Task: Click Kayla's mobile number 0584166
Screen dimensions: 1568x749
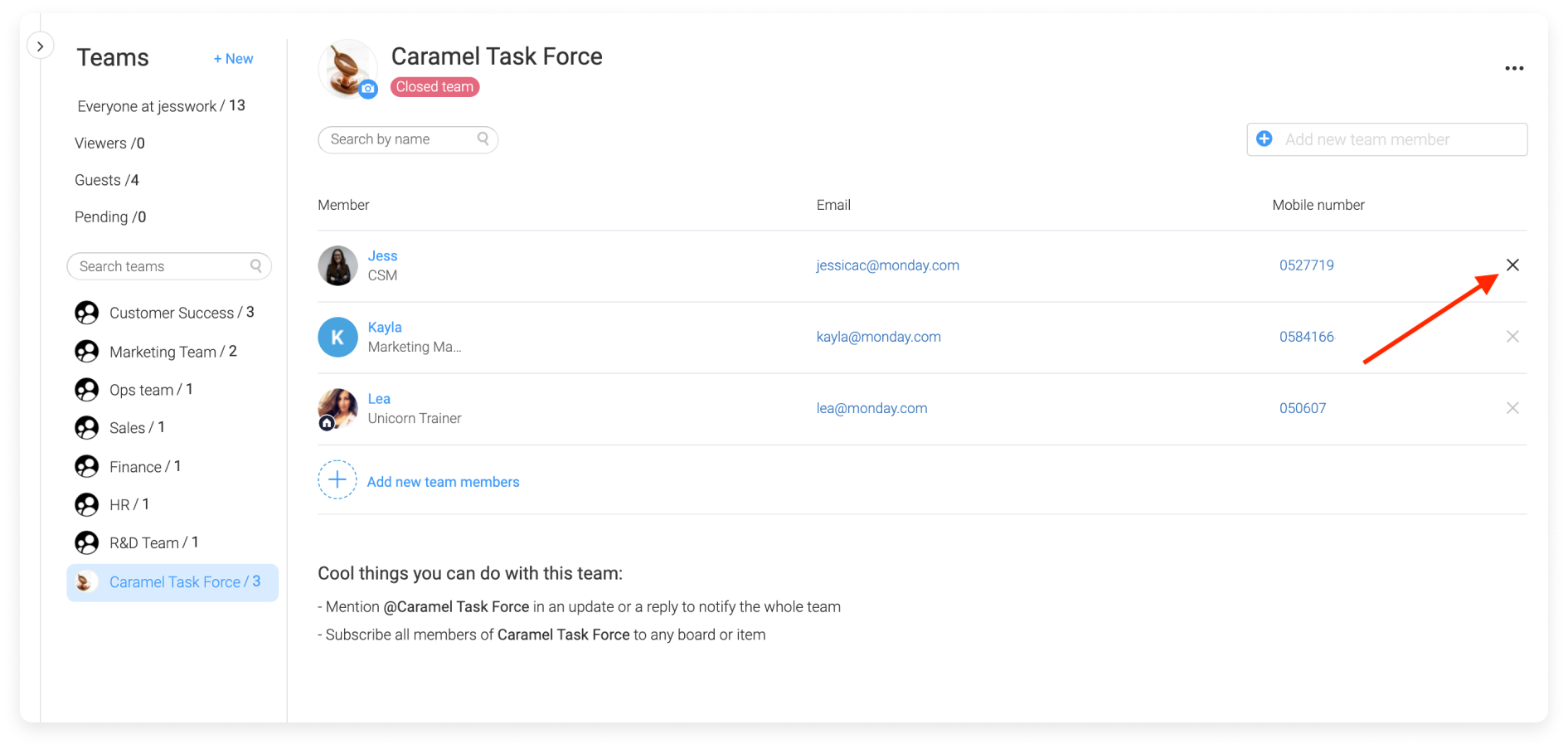Action: tap(1306, 337)
